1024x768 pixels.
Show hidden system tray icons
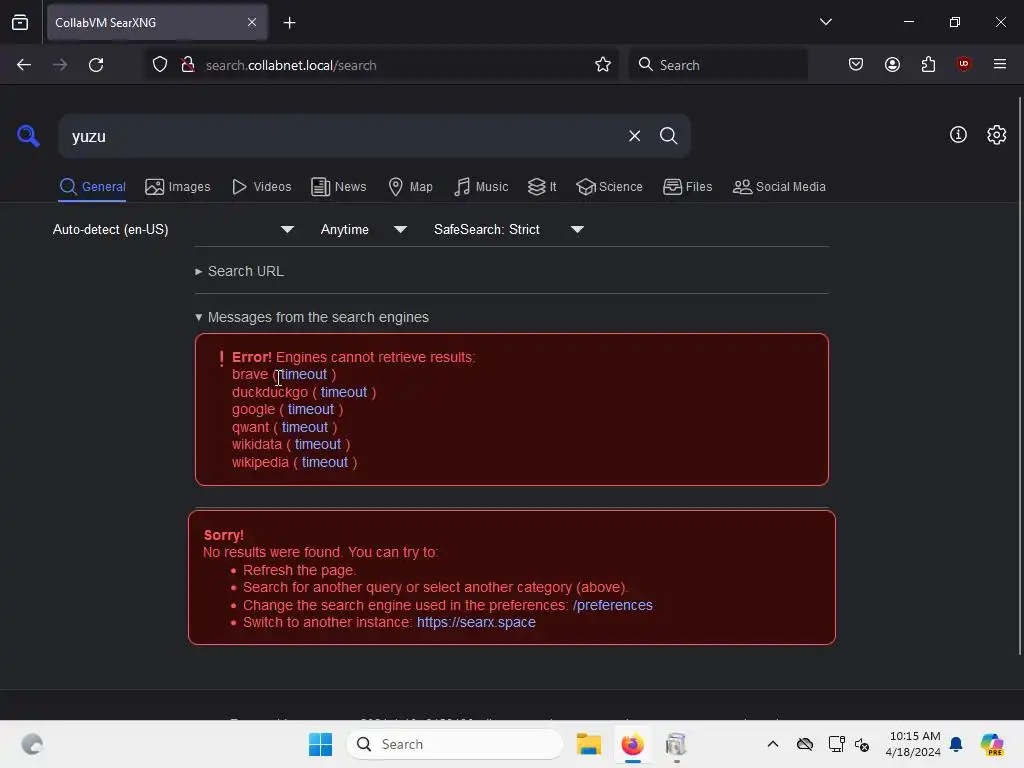pyautogui.click(x=773, y=744)
